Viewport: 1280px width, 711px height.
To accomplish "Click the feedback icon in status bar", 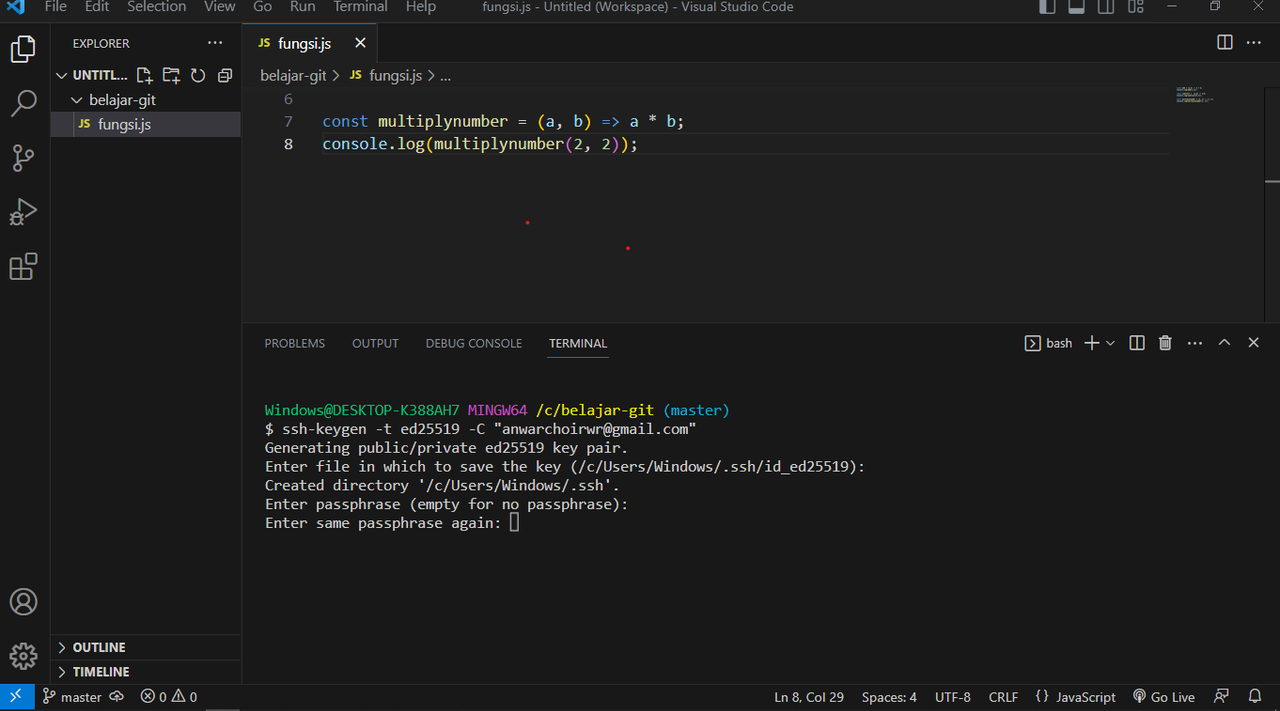I will pyautogui.click(x=1222, y=697).
